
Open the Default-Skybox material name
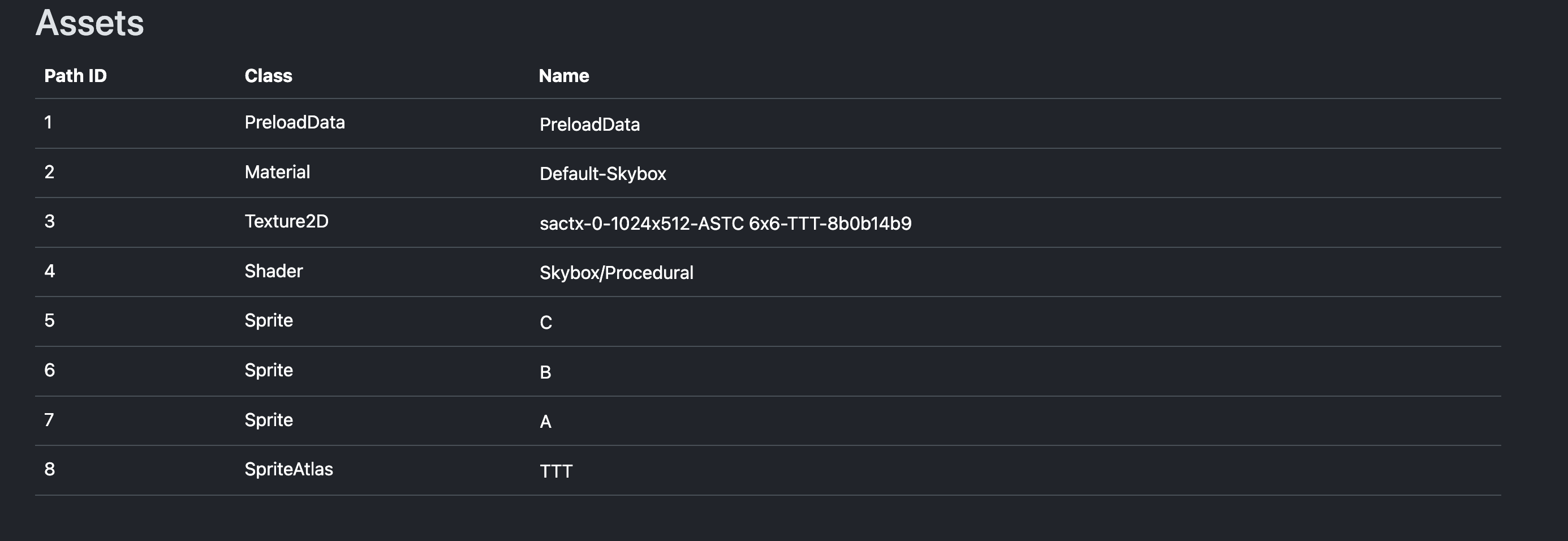[x=602, y=174]
